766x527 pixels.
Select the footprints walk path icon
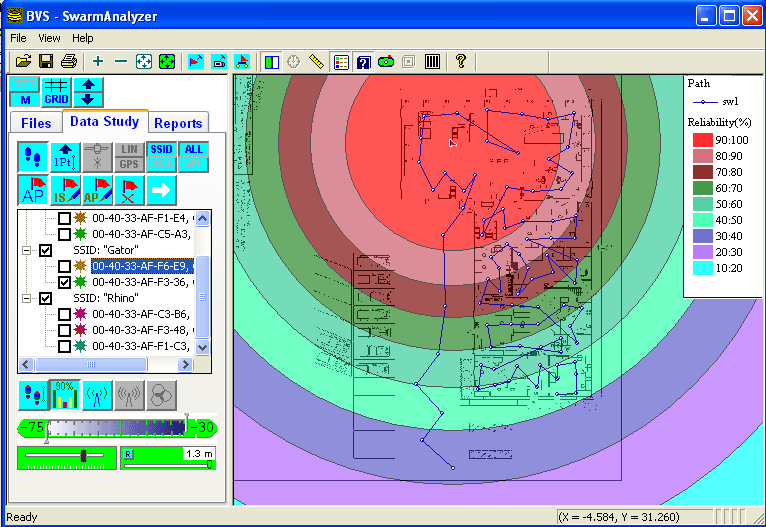tap(33, 156)
